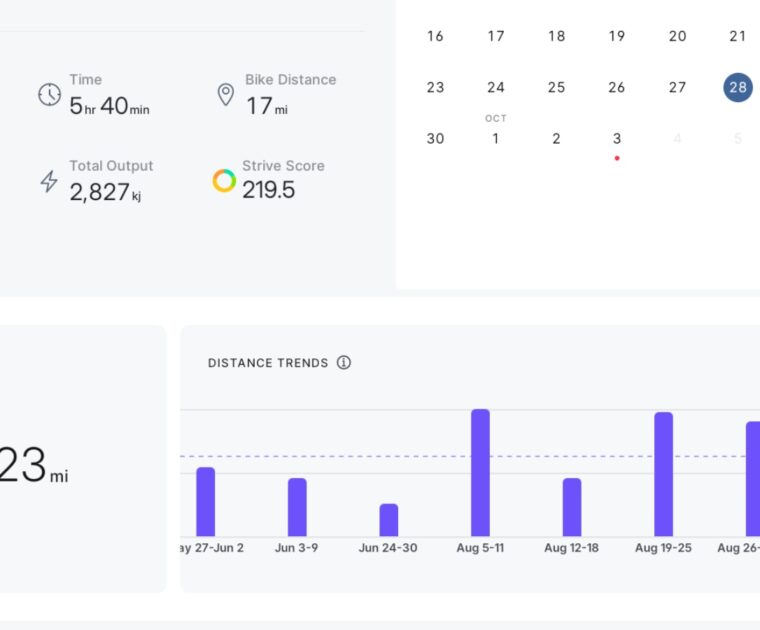
Task: Click the 219.5 Strive Score value
Action: pyautogui.click(x=268, y=190)
